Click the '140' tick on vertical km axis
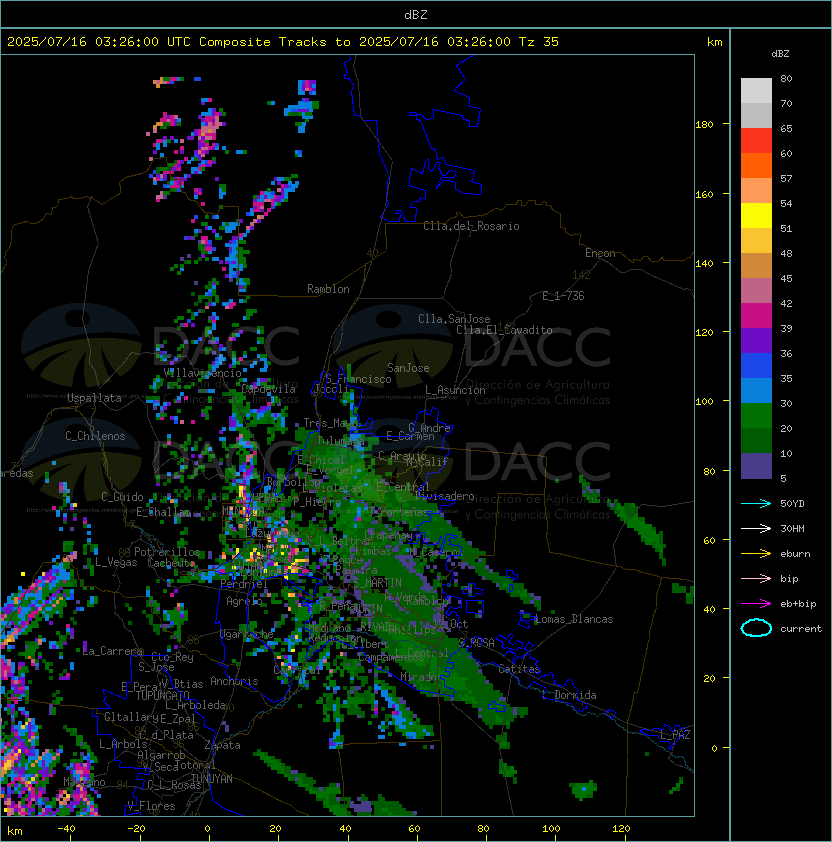This screenshot has height=842, width=832. 704,264
